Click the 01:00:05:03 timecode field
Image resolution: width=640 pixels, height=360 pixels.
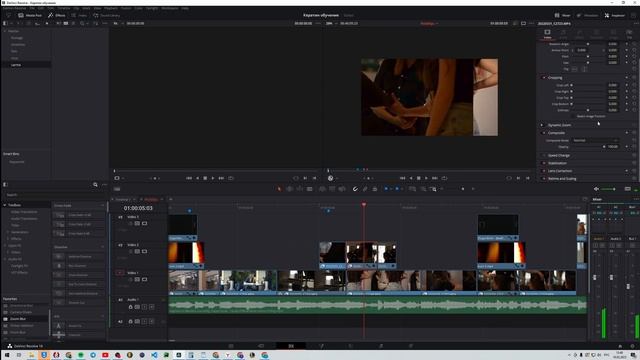coord(138,208)
